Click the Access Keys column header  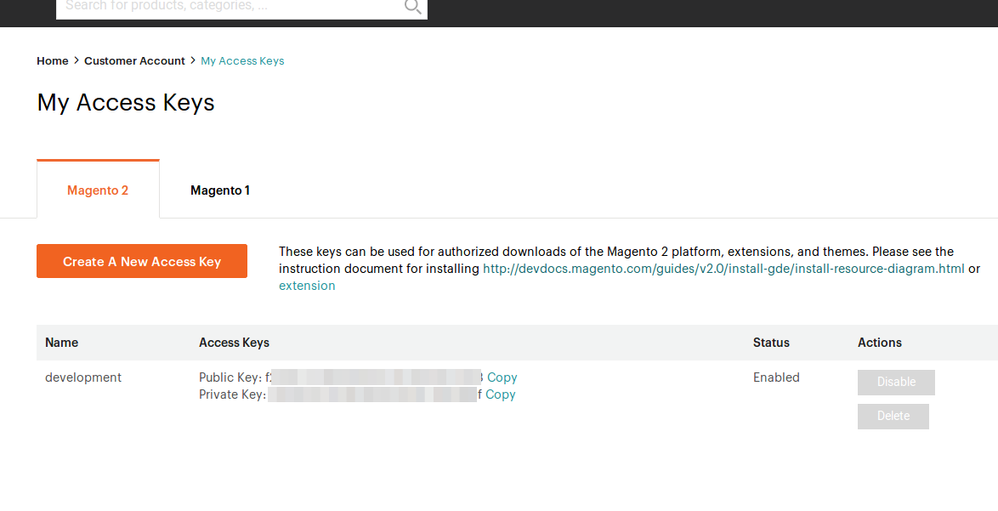(x=234, y=343)
